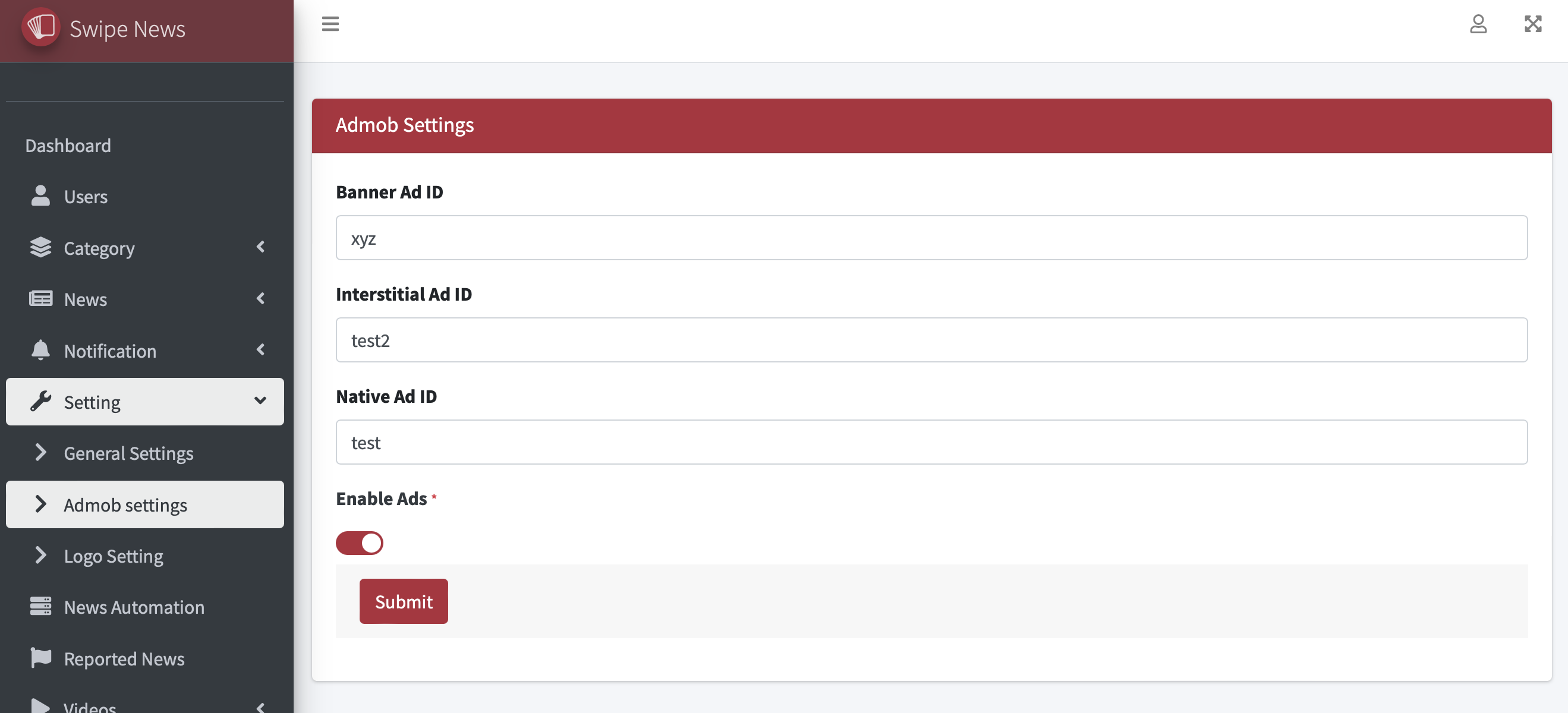
Task: Click the News newspaper icon
Action: [40, 299]
